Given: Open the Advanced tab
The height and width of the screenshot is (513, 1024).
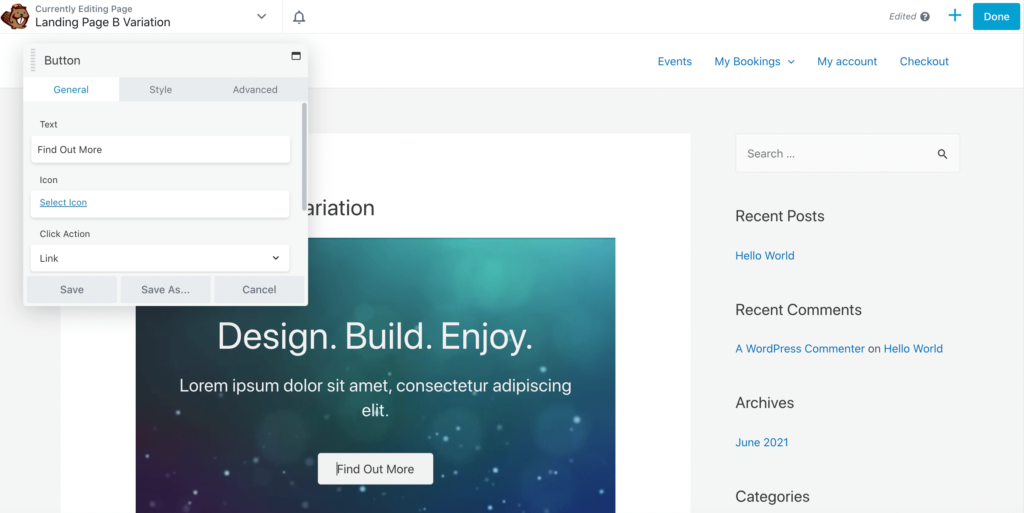Looking at the screenshot, I should click(x=255, y=89).
